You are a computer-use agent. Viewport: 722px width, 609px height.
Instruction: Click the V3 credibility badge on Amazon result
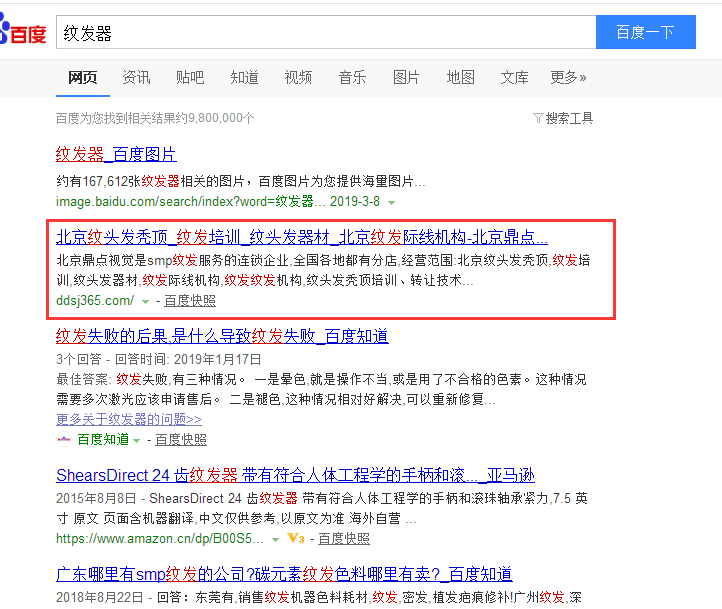(x=295, y=539)
